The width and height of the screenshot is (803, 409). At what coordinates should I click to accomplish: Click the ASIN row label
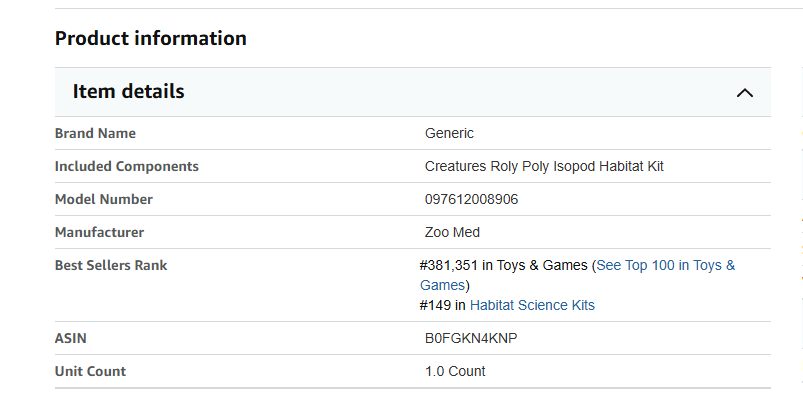coord(70,338)
